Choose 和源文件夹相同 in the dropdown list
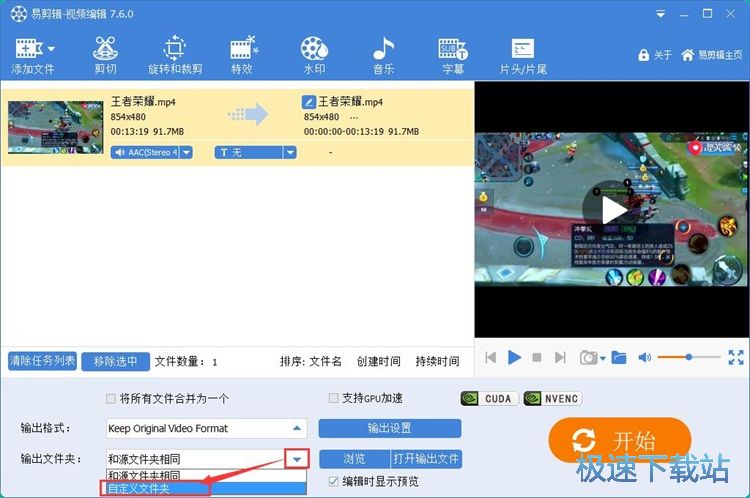The width and height of the screenshot is (750, 498). [206, 476]
